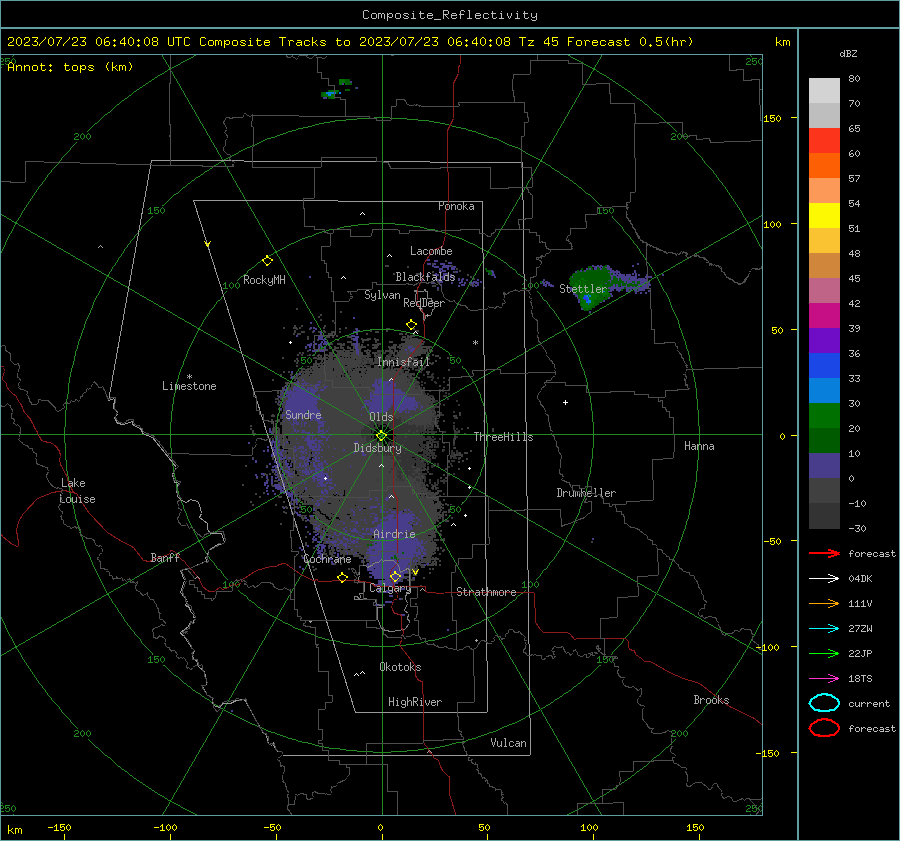The height and width of the screenshot is (841, 900).
Task: Click the RockyMH label
Action: point(264,280)
